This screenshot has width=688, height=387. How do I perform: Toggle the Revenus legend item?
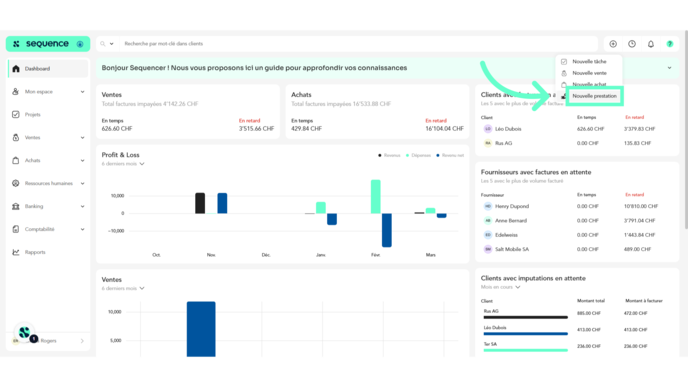tap(389, 155)
